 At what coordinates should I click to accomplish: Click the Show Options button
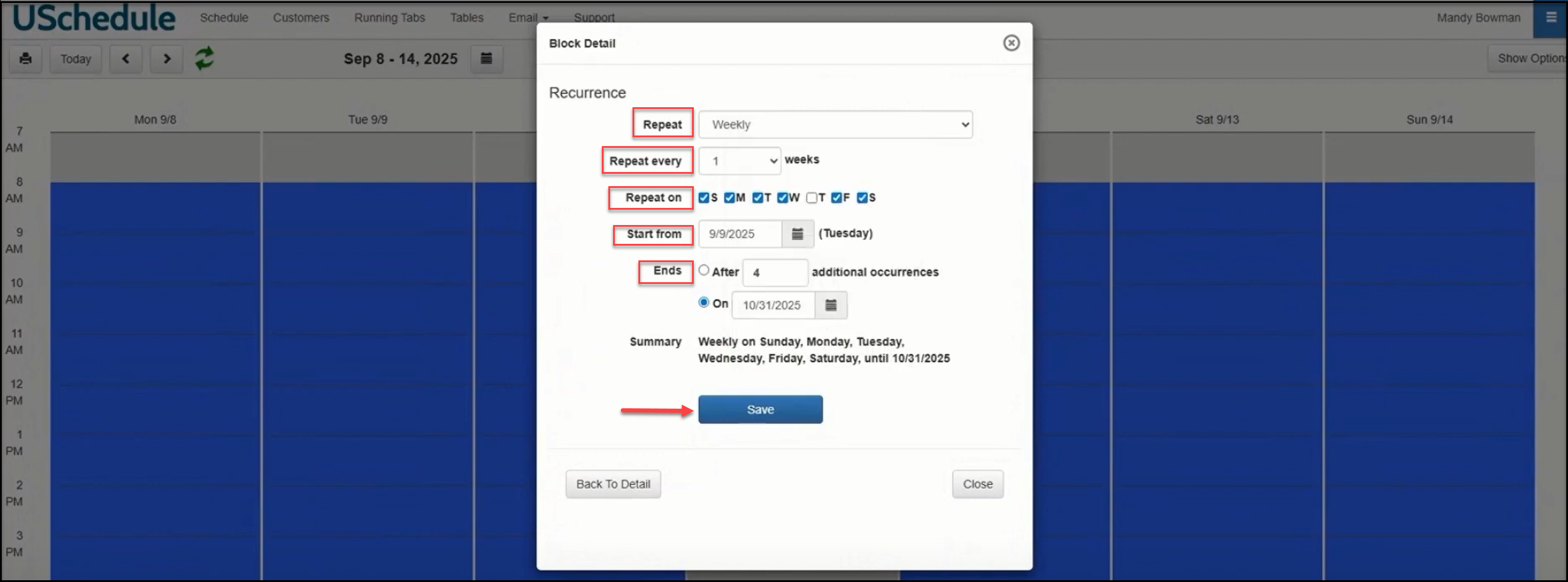(x=1529, y=58)
